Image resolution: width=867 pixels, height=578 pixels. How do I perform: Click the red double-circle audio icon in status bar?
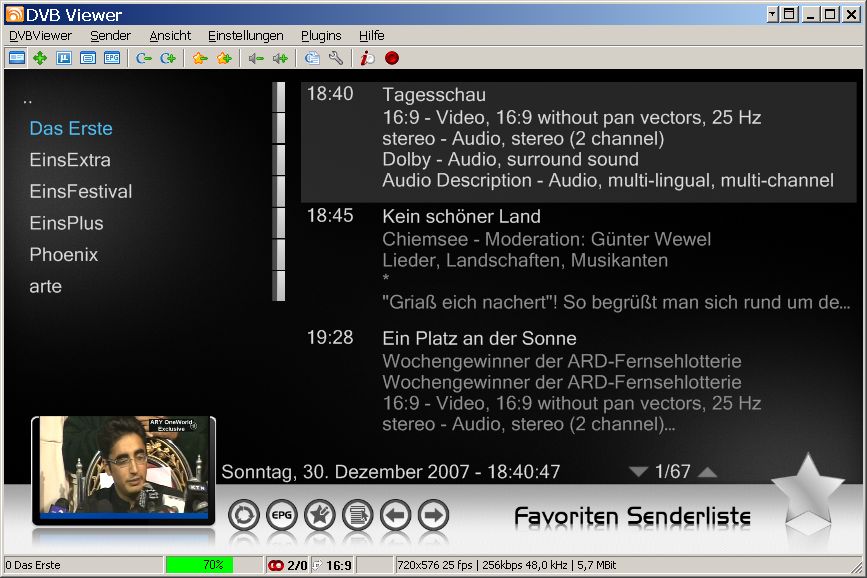[275, 565]
